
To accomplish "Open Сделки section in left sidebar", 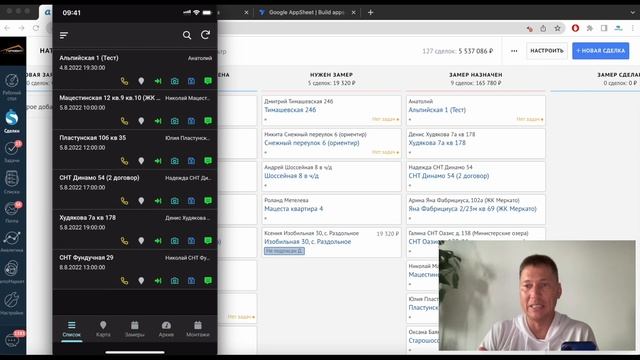I will point(12,121).
